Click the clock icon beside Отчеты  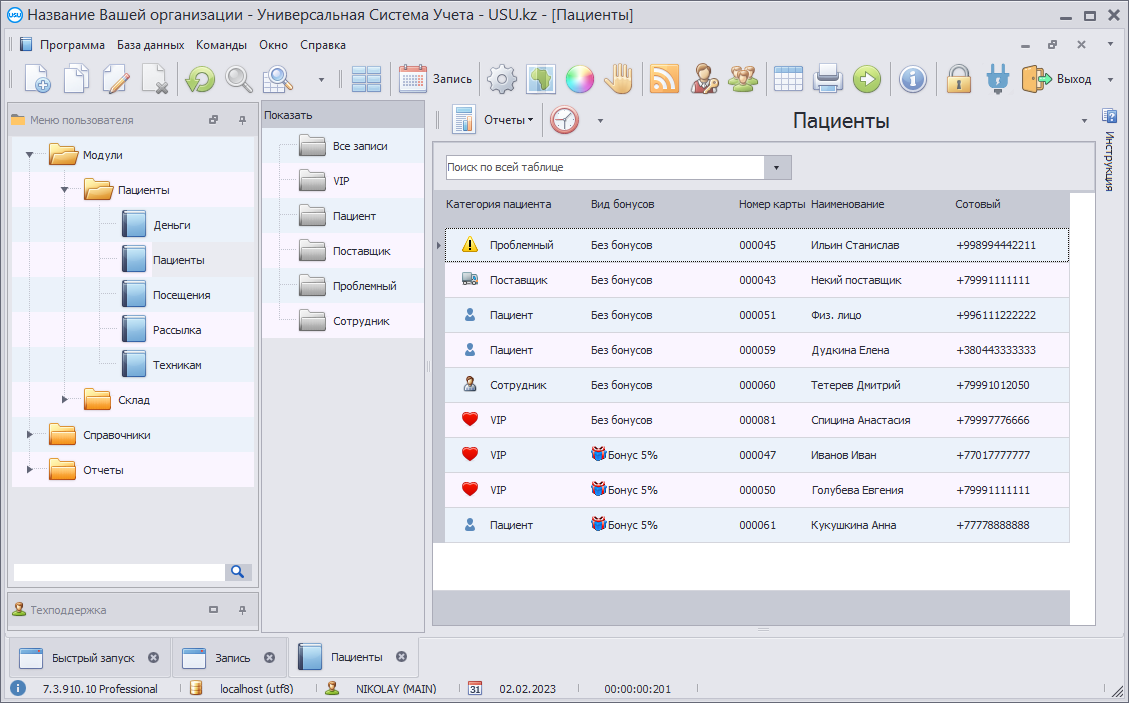point(565,120)
